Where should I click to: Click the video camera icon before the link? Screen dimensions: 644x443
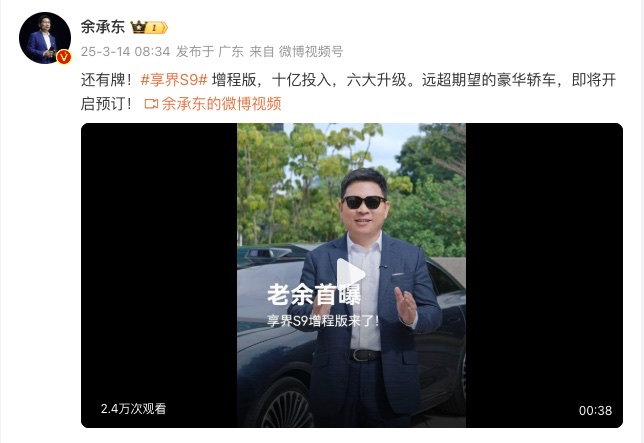(151, 104)
